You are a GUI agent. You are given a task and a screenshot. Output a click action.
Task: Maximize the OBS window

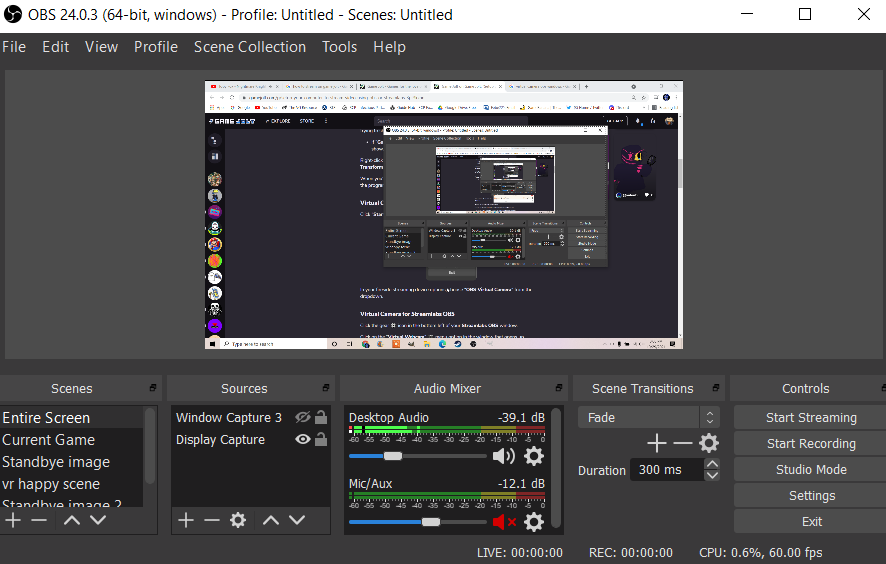(x=805, y=14)
